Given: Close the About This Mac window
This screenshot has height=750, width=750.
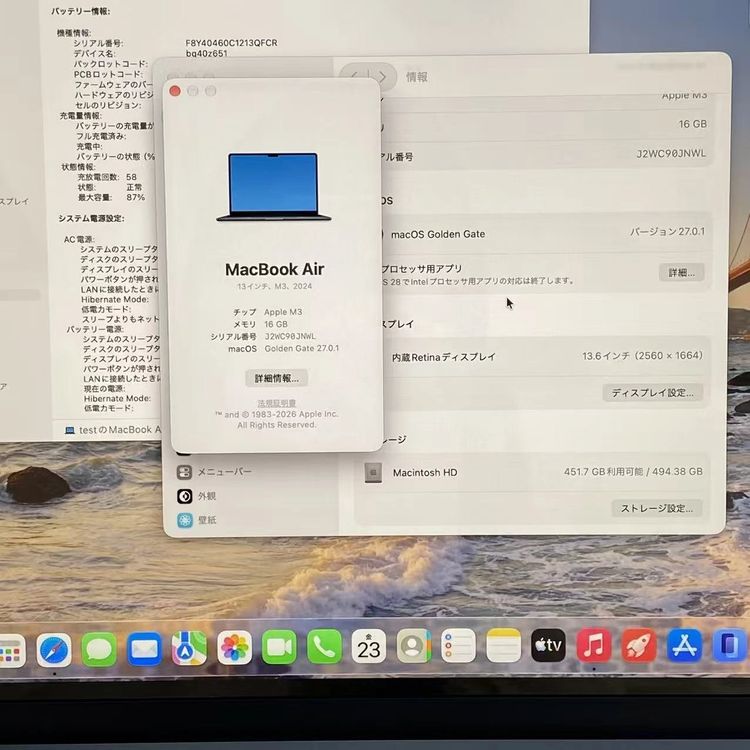Looking at the screenshot, I should point(175,91).
